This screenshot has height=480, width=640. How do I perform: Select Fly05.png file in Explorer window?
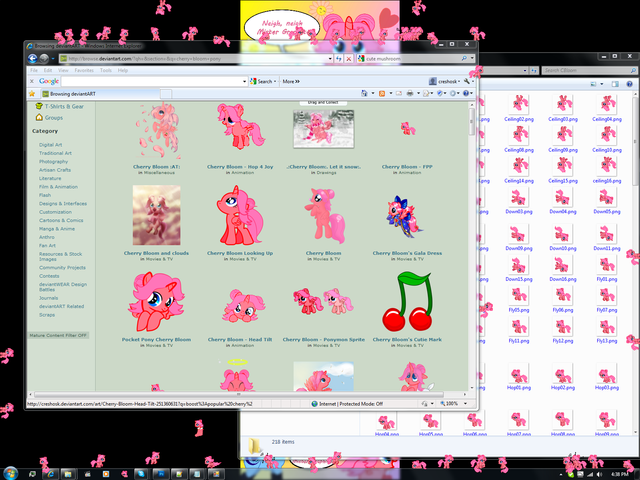click(x=519, y=299)
